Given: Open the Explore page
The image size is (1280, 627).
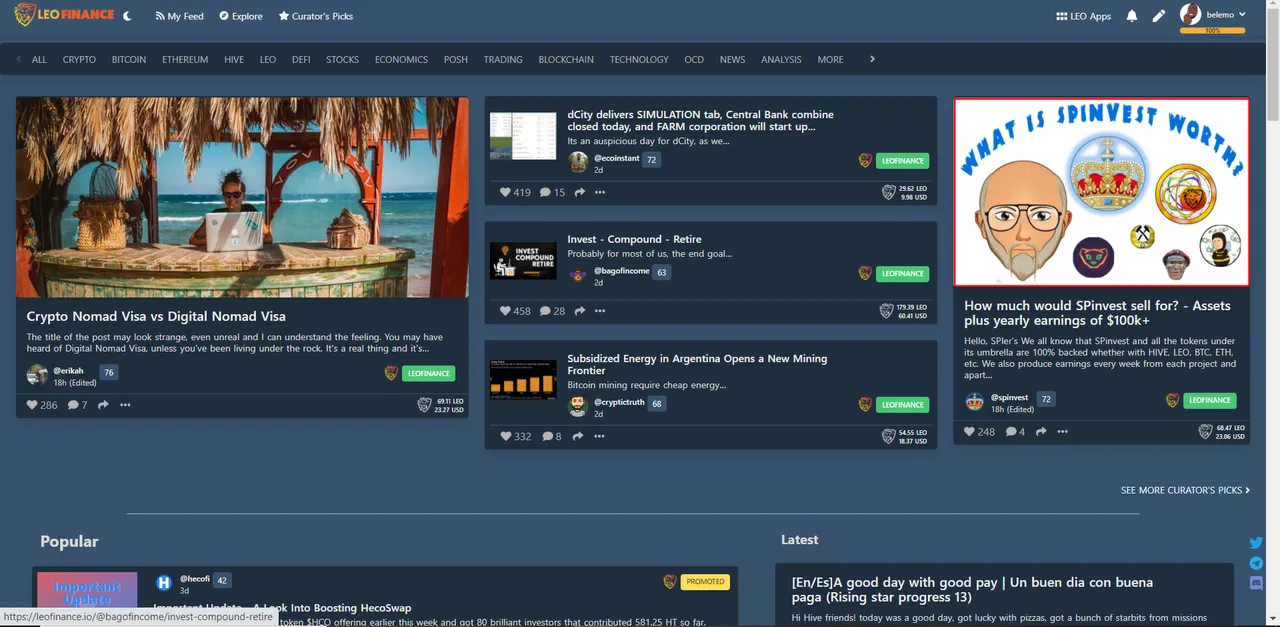Looking at the screenshot, I should click(241, 16).
